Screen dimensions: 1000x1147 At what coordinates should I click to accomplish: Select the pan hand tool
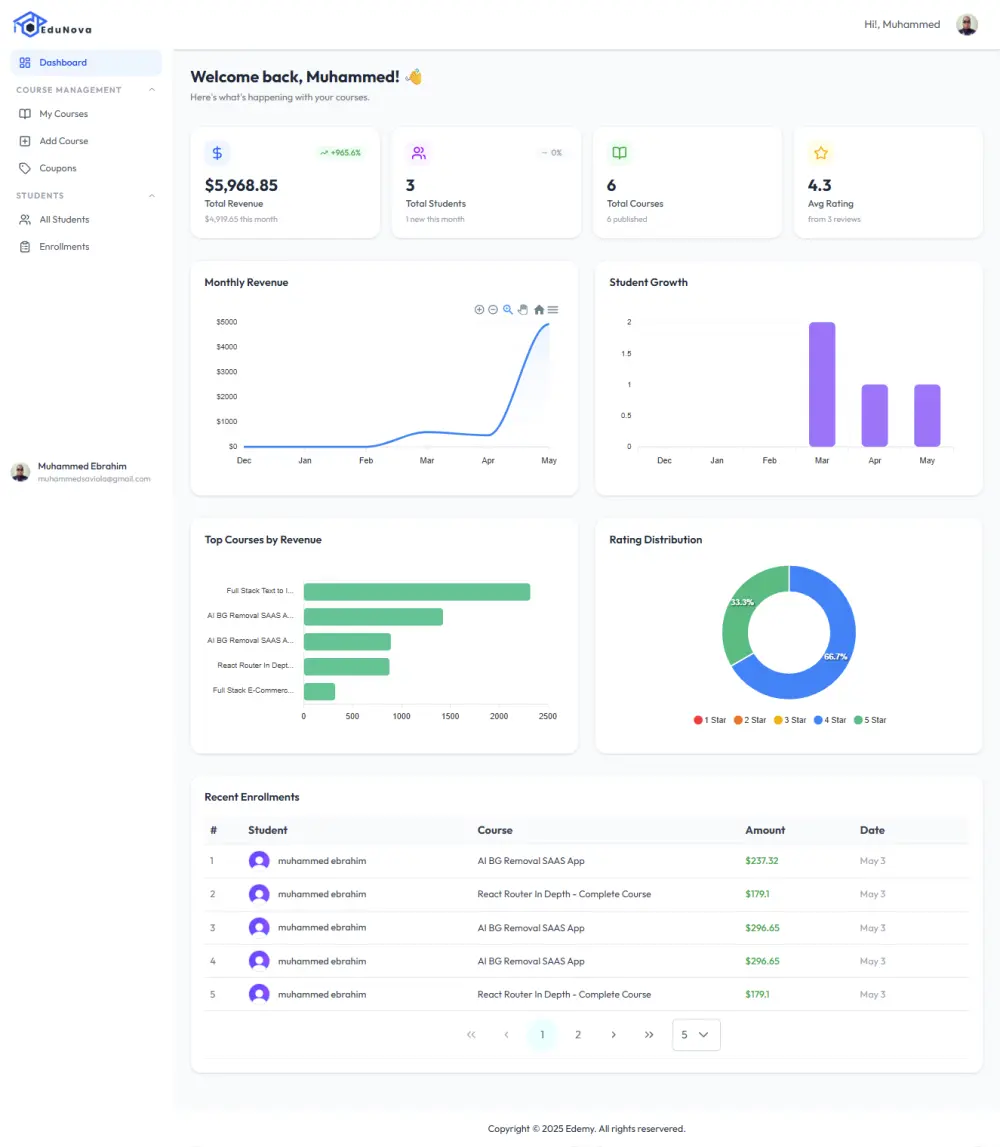[523, 309]
